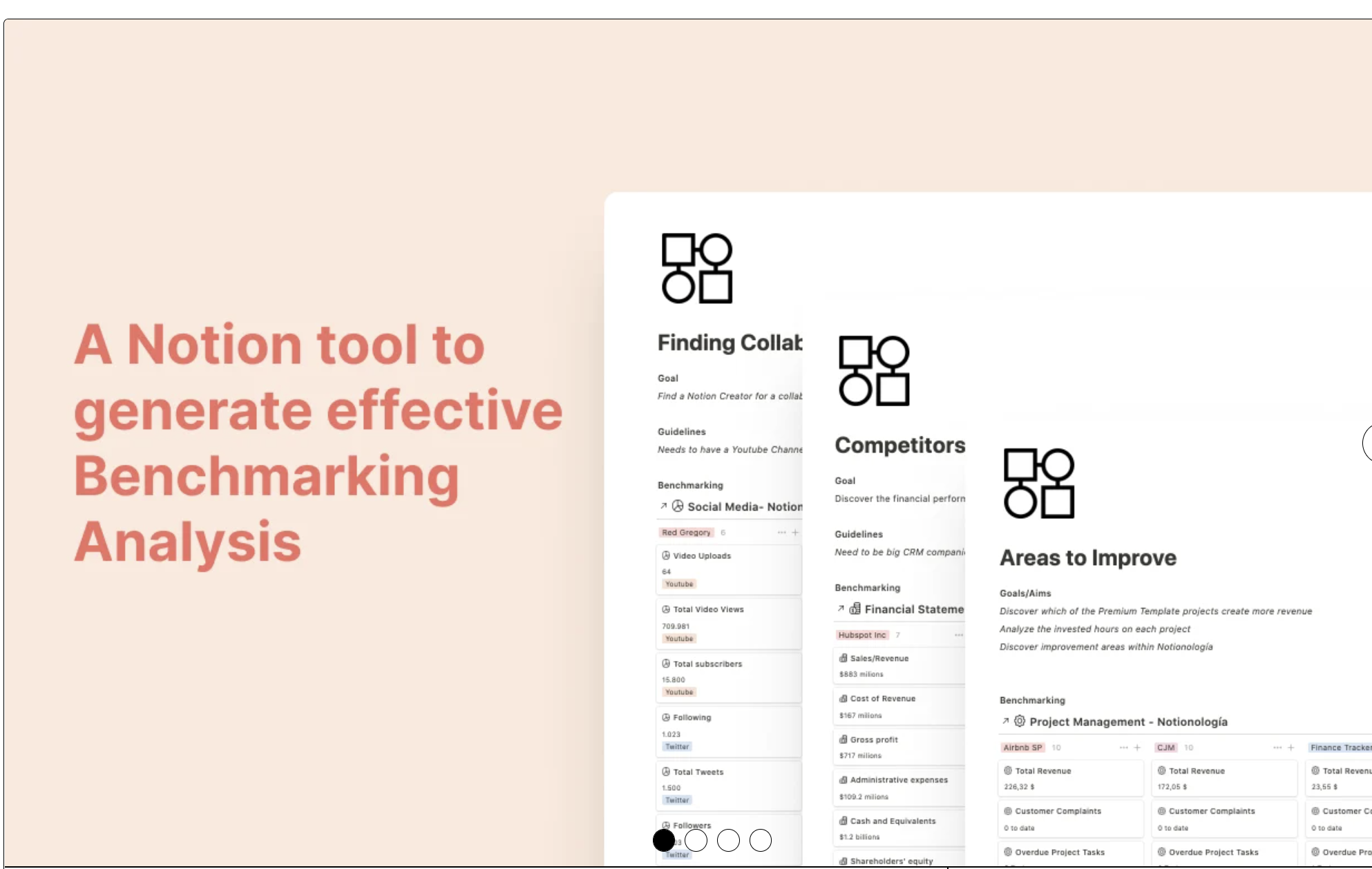This screenshot has height=869, width=1372.
Task: Click the pie chart icon beside Social Media
Action: [x=678, y=506]
